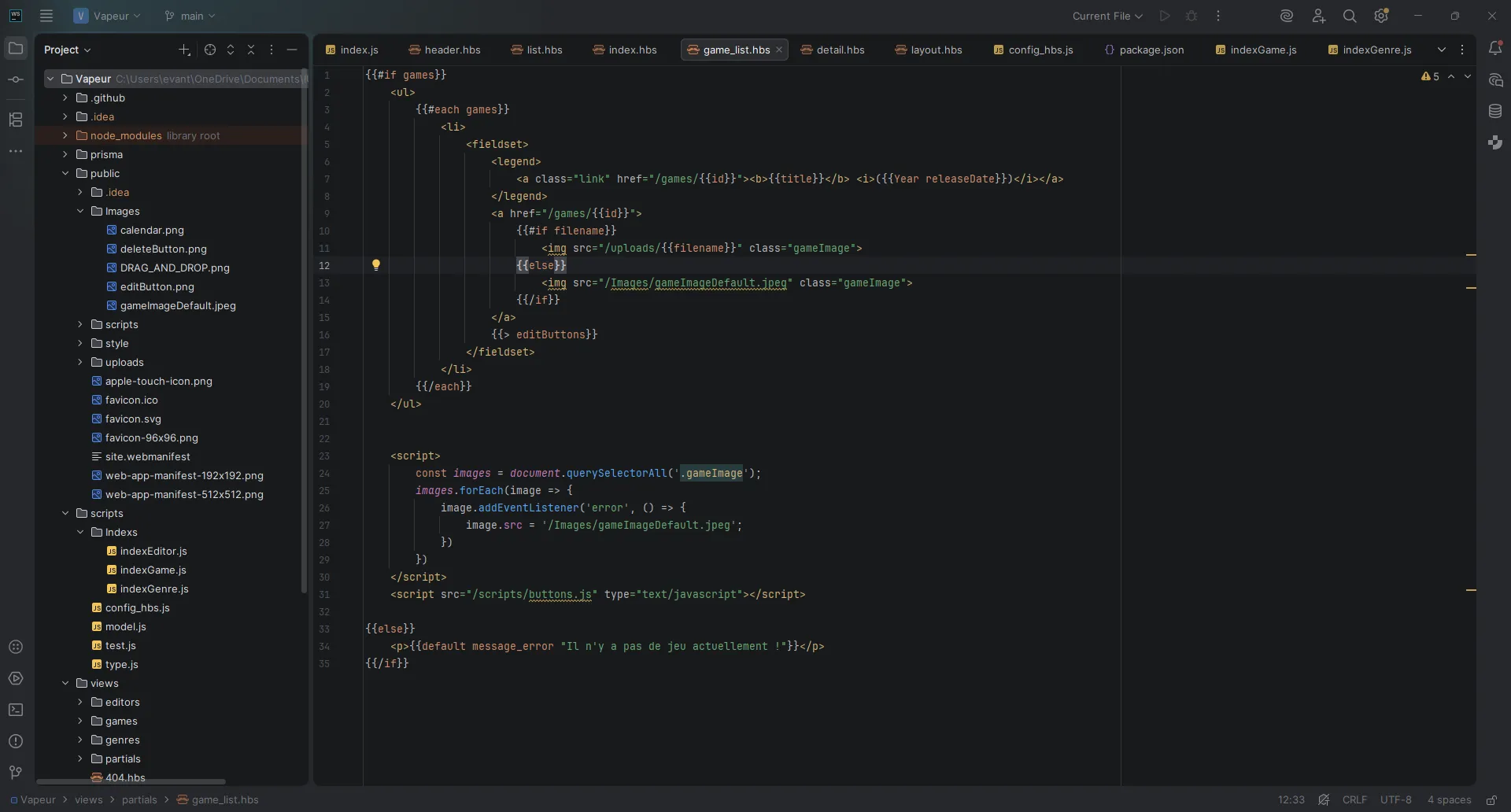
Task: Open the right-side plugin tool window icon
Action: coord(1495,142)
